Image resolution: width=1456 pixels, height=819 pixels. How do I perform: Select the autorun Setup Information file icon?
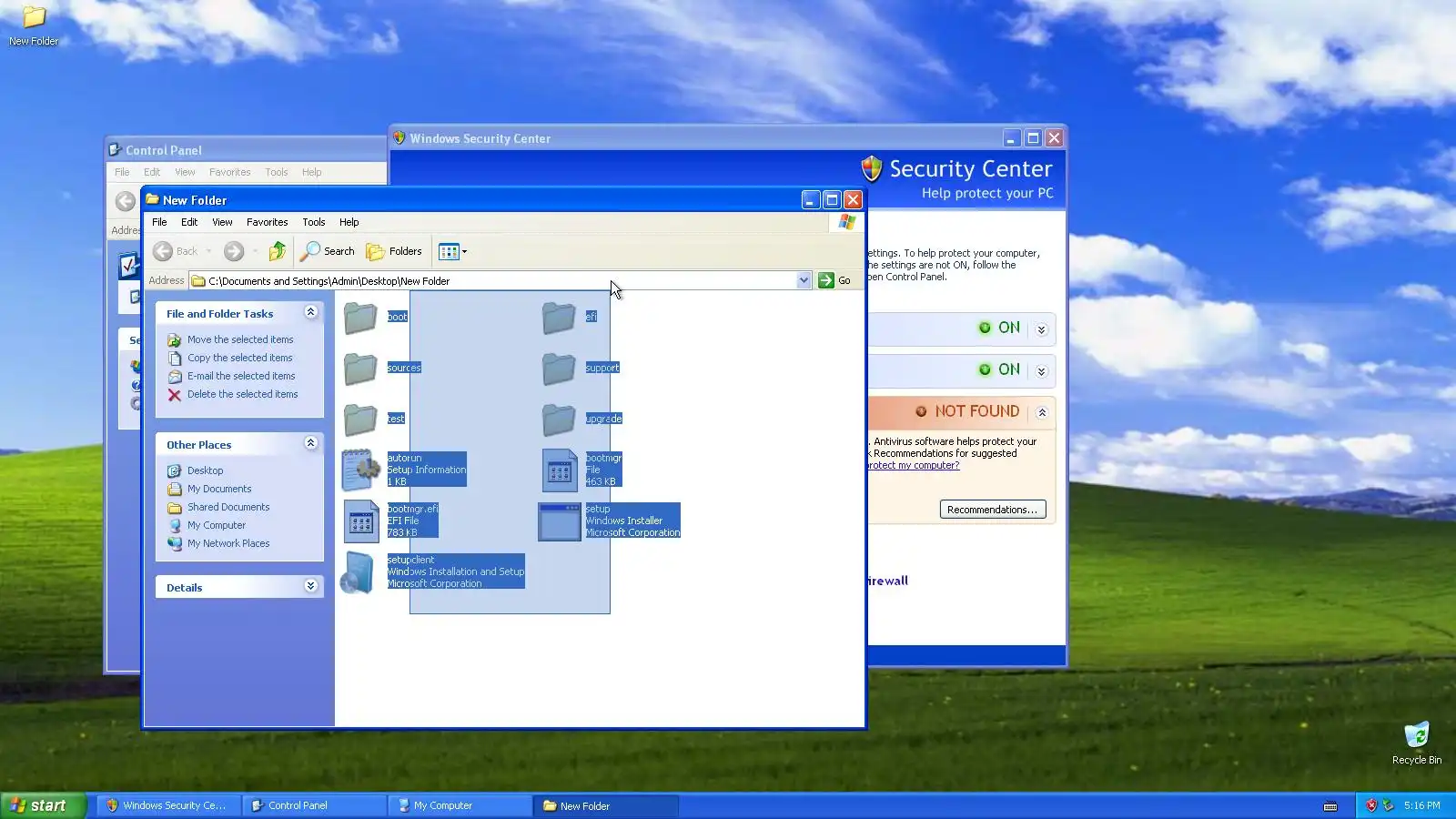pos(361,470)
